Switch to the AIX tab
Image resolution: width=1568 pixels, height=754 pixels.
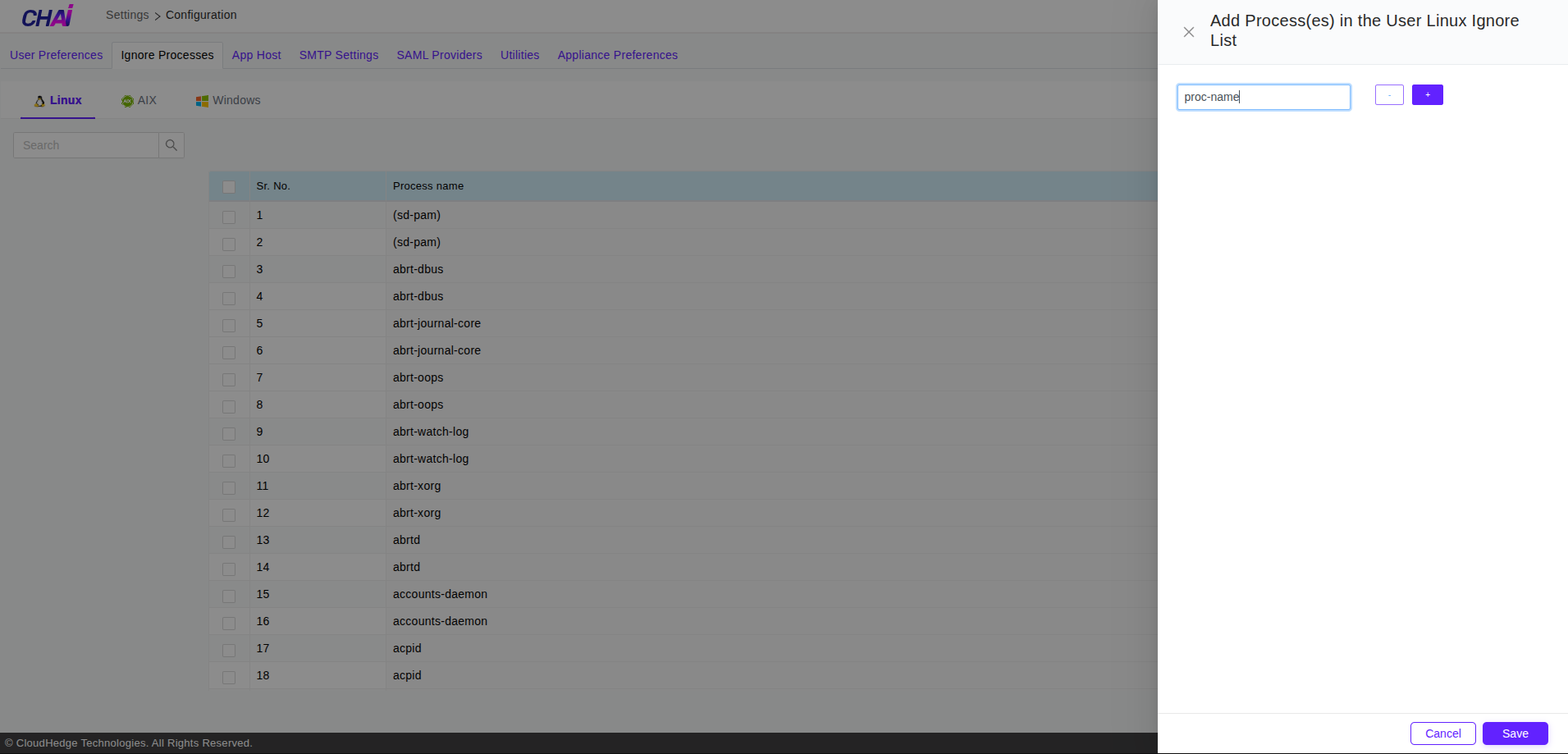coord(139,101)
